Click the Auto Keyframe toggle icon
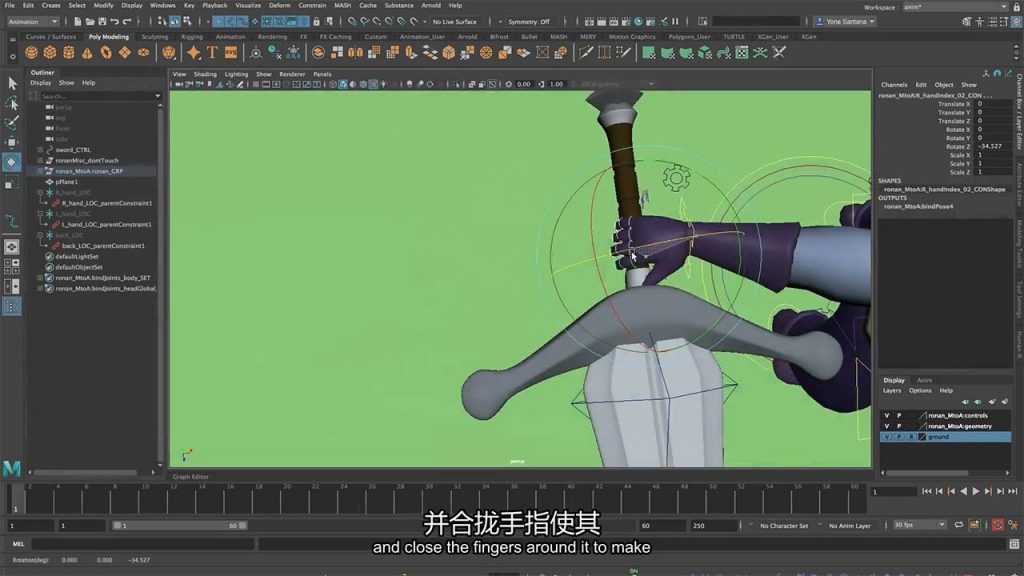 (998, 525)
